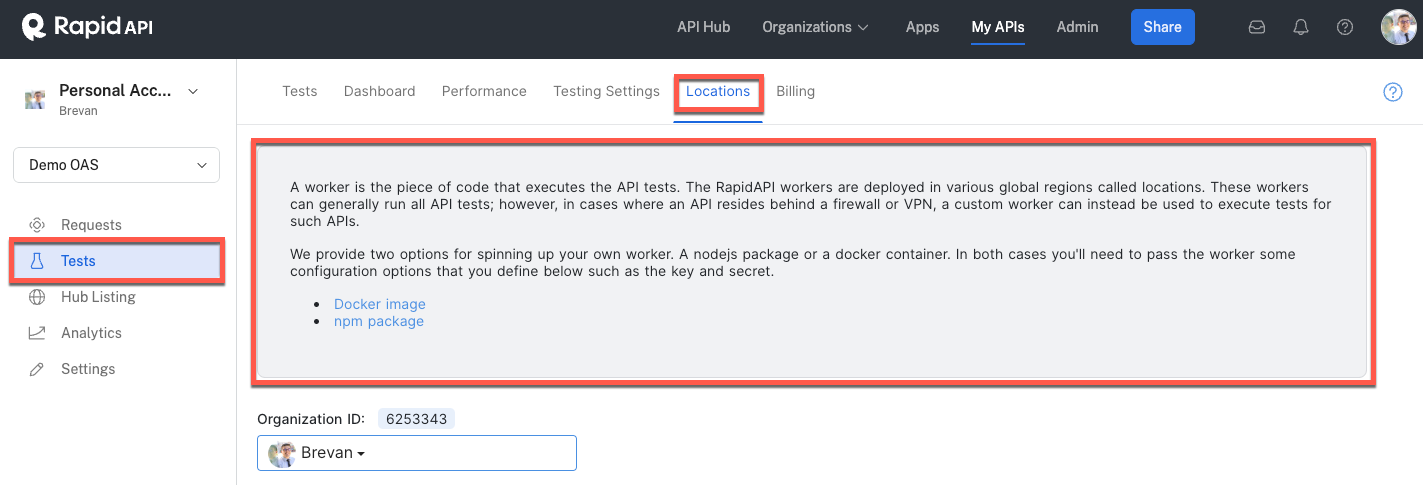Click the blue Share button
The width and height of the screenshot is (1423, 485).
pyautogui.click(x=1163, y=27)
